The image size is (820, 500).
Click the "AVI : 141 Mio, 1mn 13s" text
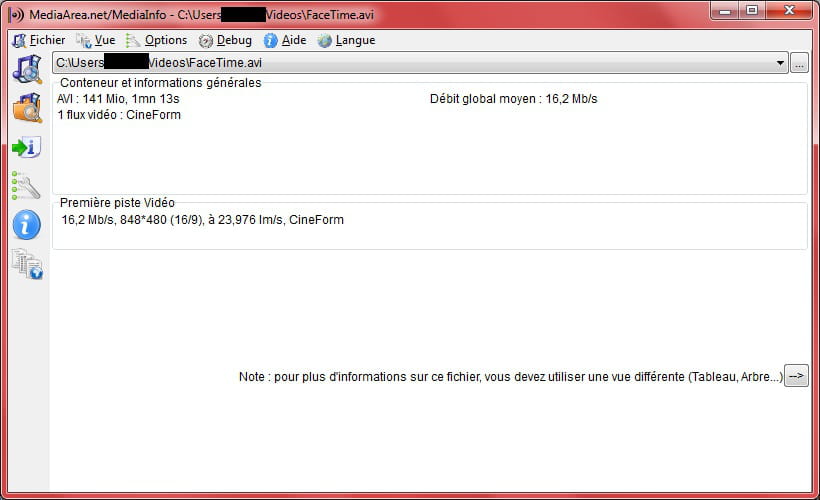tap(118, 99)
